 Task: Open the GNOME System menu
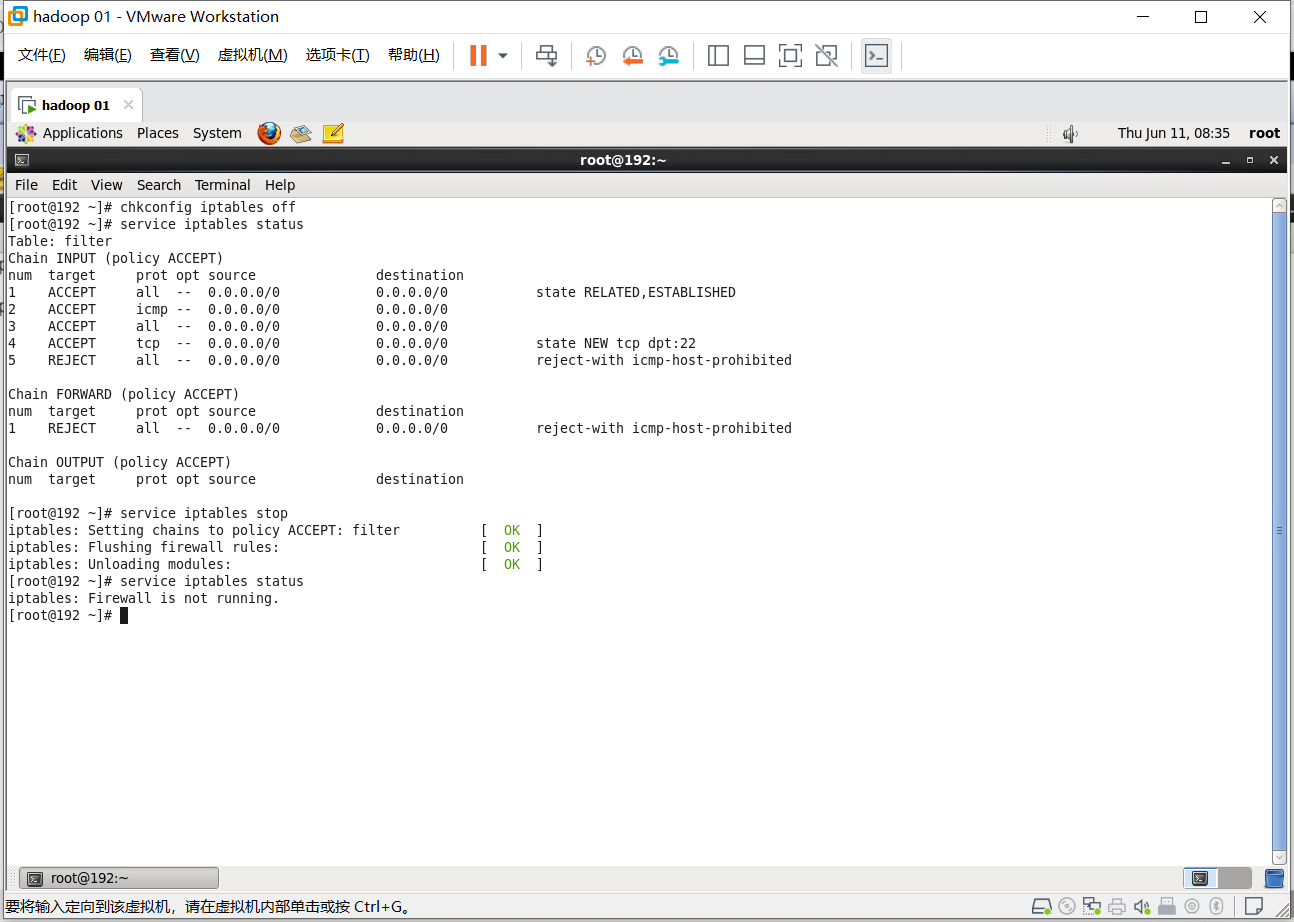217,133
